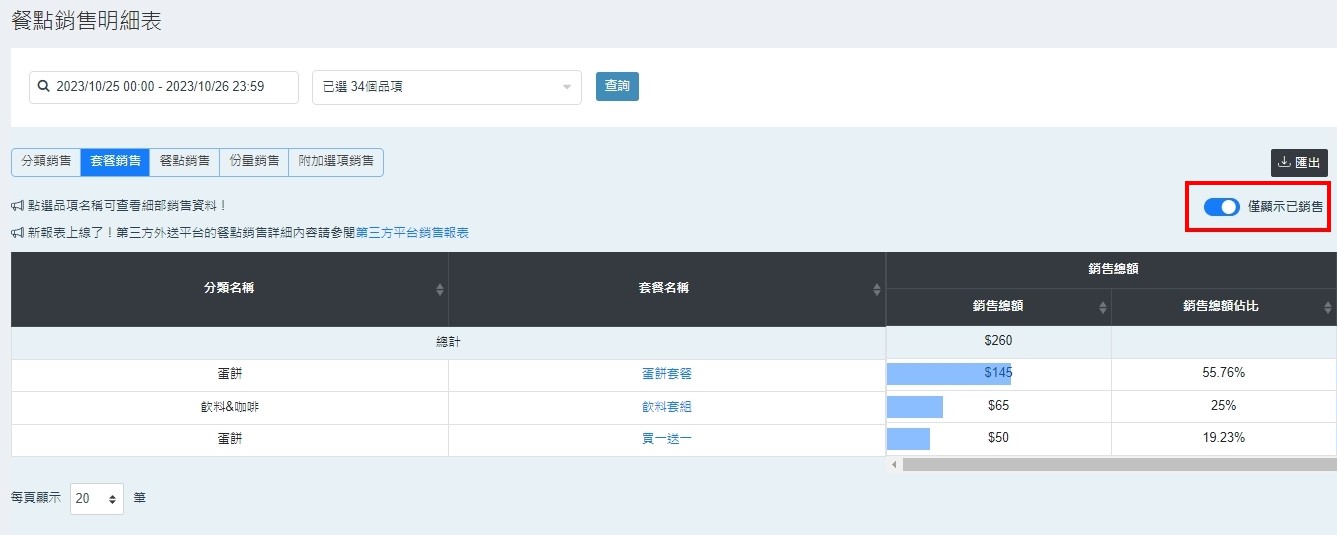This screenshot has height=535, width=1337.
Task: Sort by 銷售總額 sub-column arrows
Action: pyautogui.click(x=1103, y=307)
